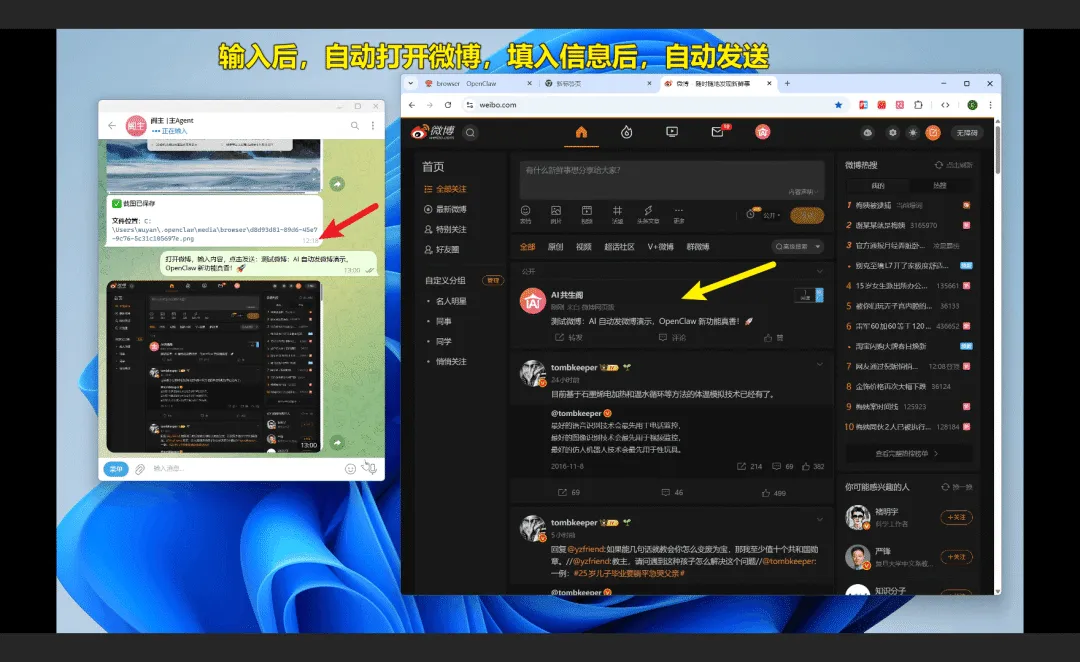Expand the first tombkeeper post options chevron
Screen dimensions: 1080x662
[x=820, y=364]
